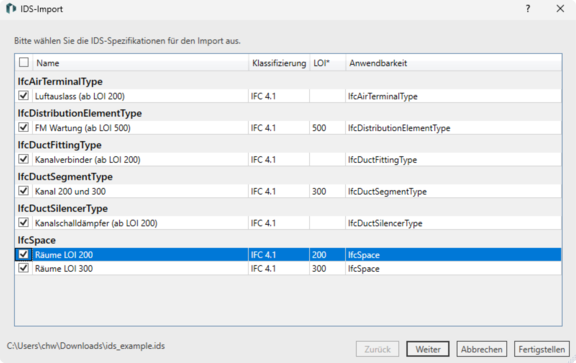Click IfcDuctFittingType in Anwendbarkeit column

point(382,160)
